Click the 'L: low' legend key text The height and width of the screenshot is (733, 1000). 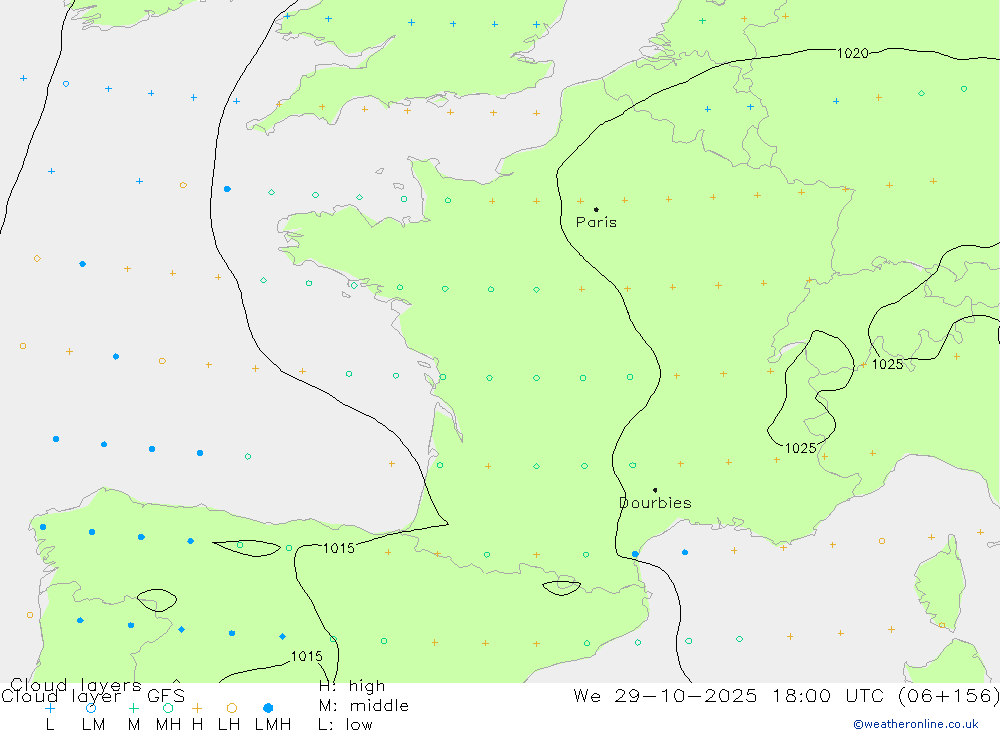(x=345, y=725)
